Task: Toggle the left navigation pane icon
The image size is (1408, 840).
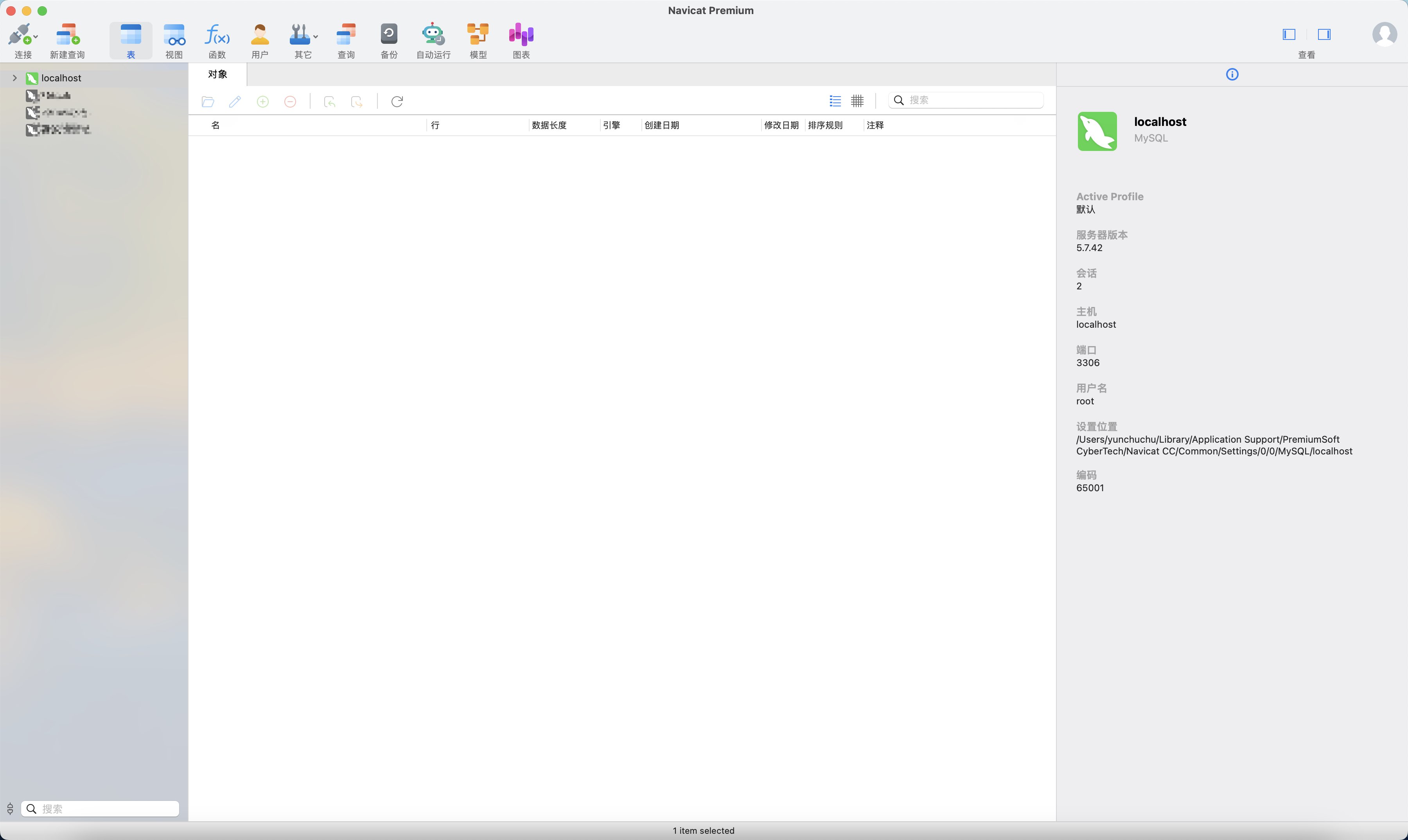Action: click(x=1289, y=34)
